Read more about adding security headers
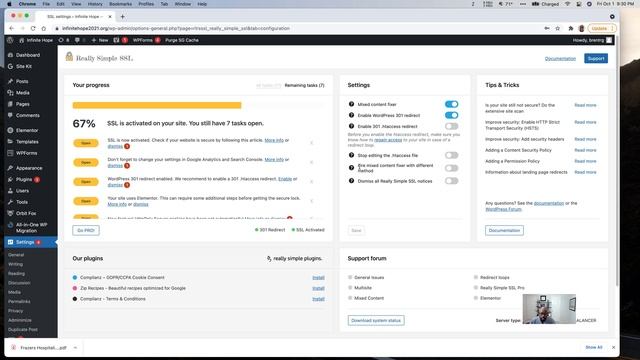This screenshot has width=640, height=360. pyautogui.click(x=585, y=139)
